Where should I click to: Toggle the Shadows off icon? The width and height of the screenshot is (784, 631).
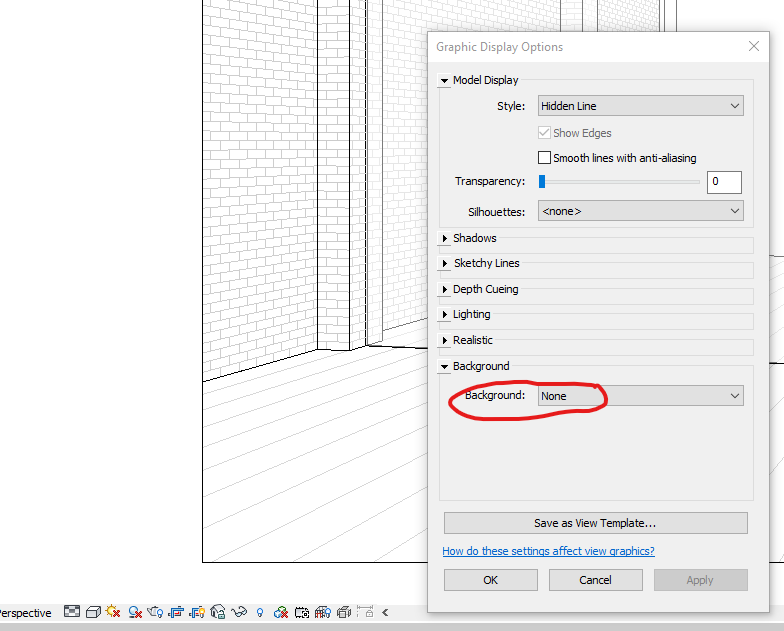pyautogui.click(x=135, y=612)
